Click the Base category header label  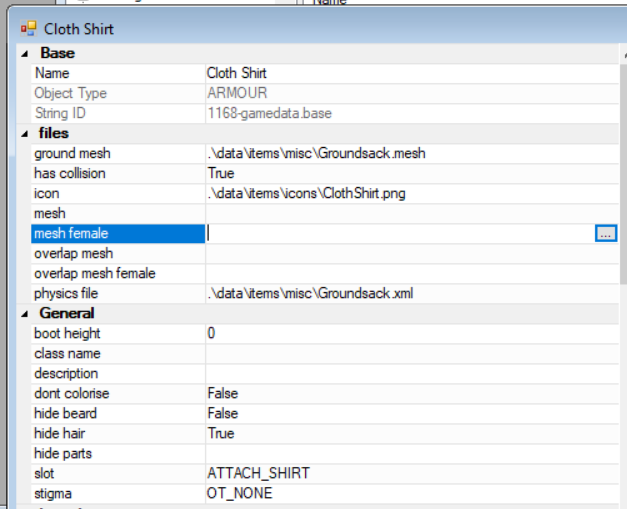58,53
